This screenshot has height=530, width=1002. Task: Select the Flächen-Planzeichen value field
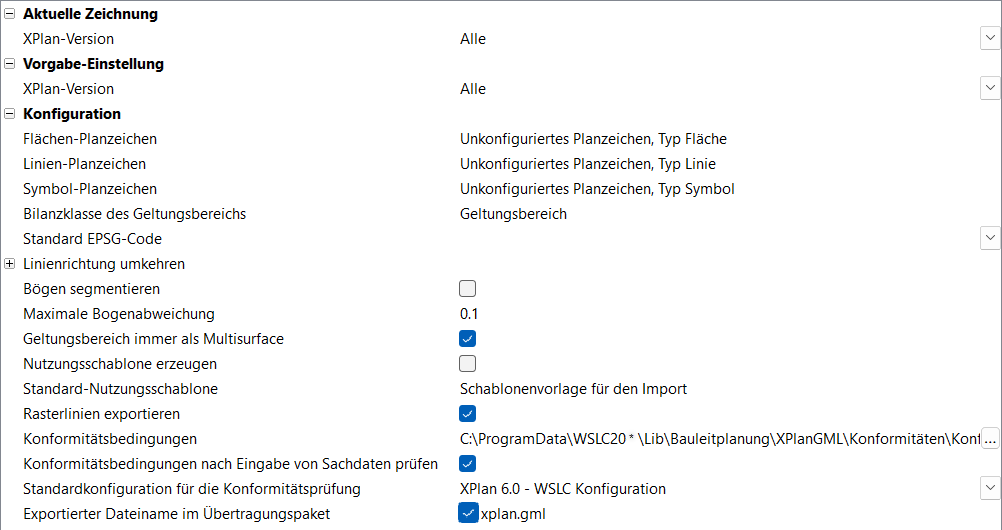593,139
